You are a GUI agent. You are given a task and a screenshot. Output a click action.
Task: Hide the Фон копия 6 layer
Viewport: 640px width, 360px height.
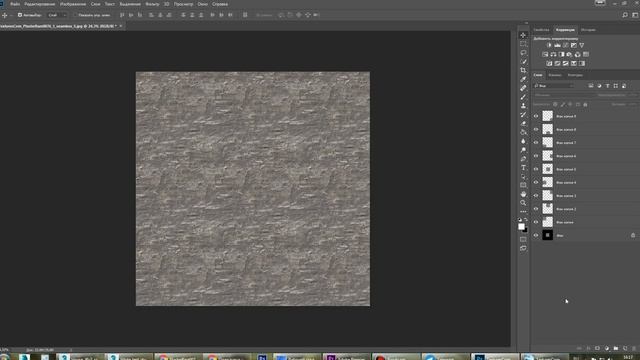[536, 156]
